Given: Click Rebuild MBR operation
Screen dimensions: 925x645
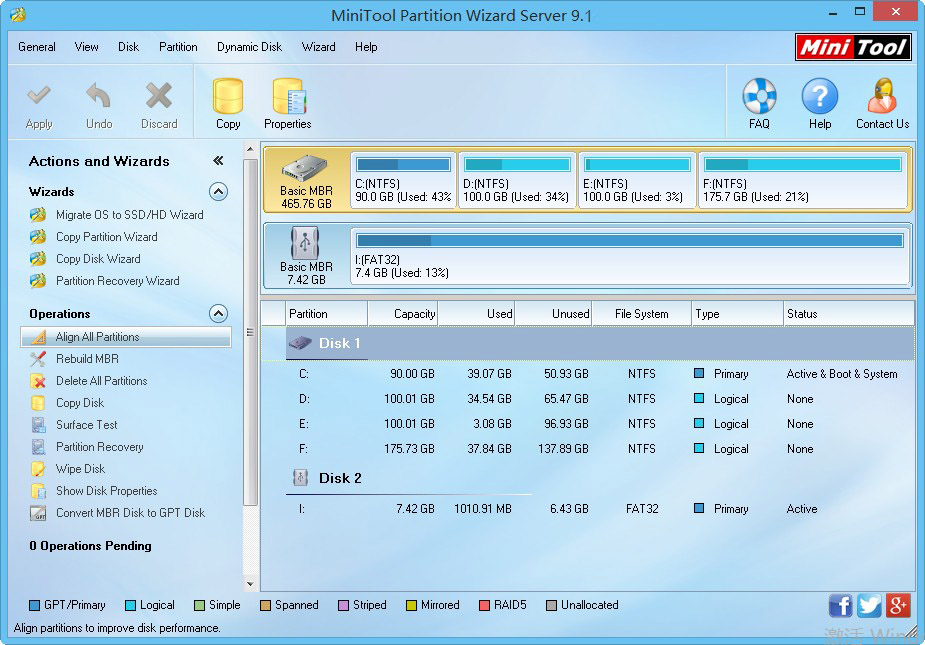Looking at the screenshot, I should click(x=87, y=359).
